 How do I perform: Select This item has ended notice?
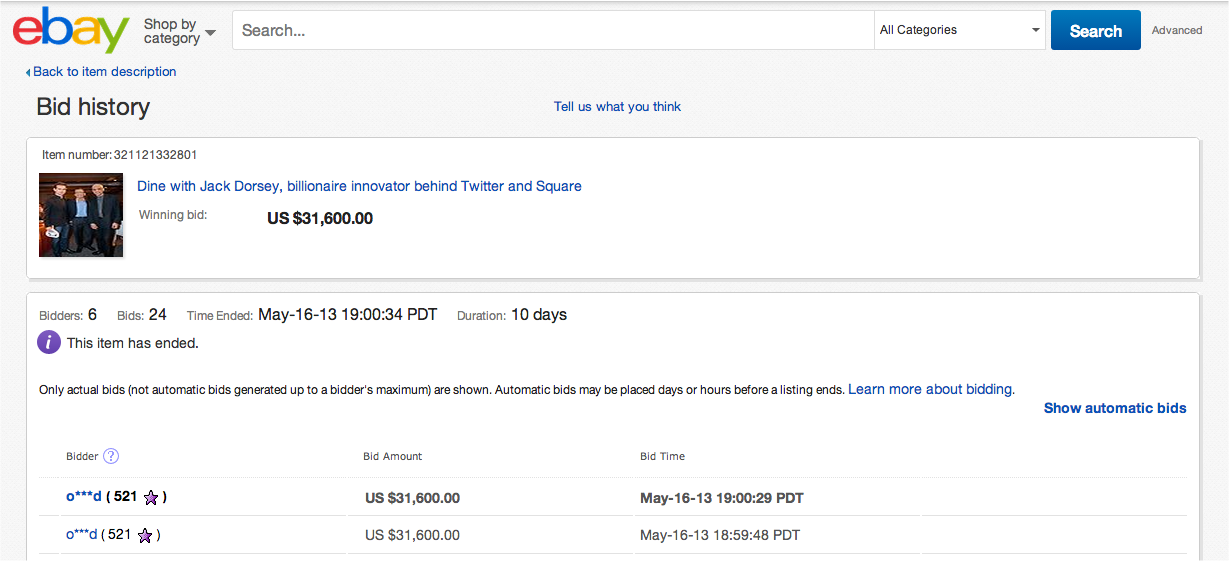(x=133, y=343)
